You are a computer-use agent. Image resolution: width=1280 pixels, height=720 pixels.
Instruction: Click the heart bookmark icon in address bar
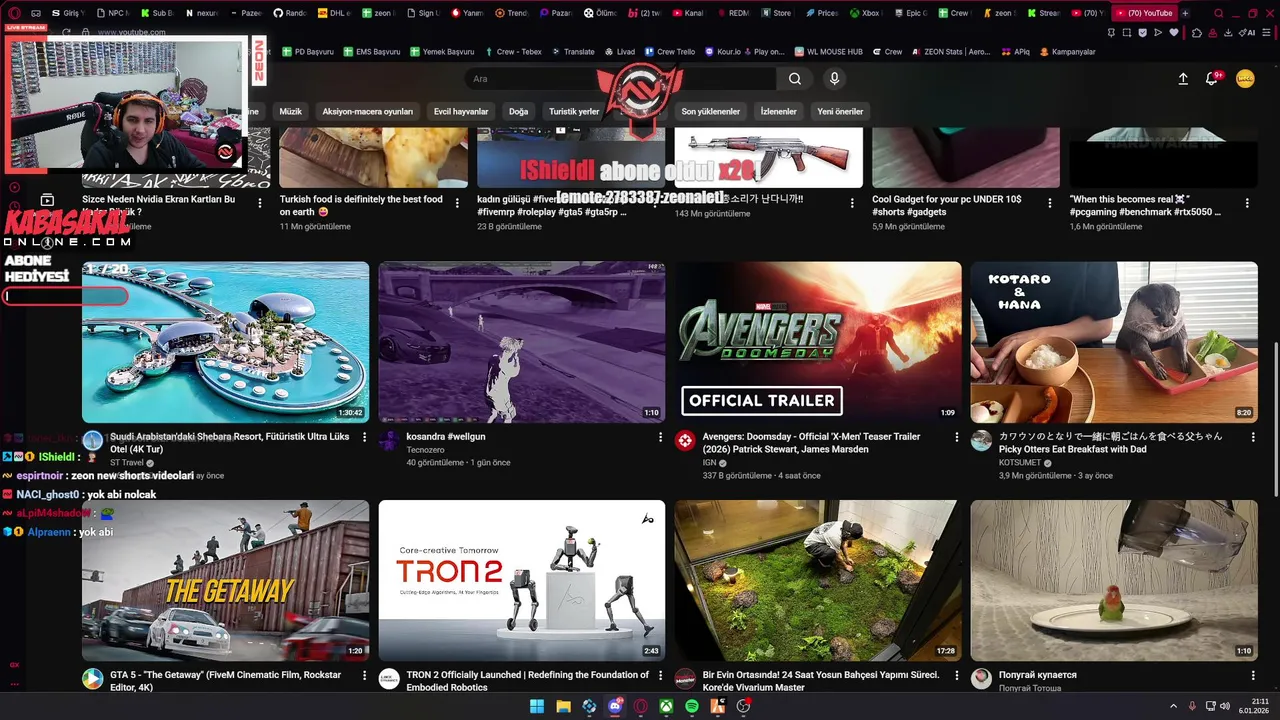click(x=1174, y=32)
